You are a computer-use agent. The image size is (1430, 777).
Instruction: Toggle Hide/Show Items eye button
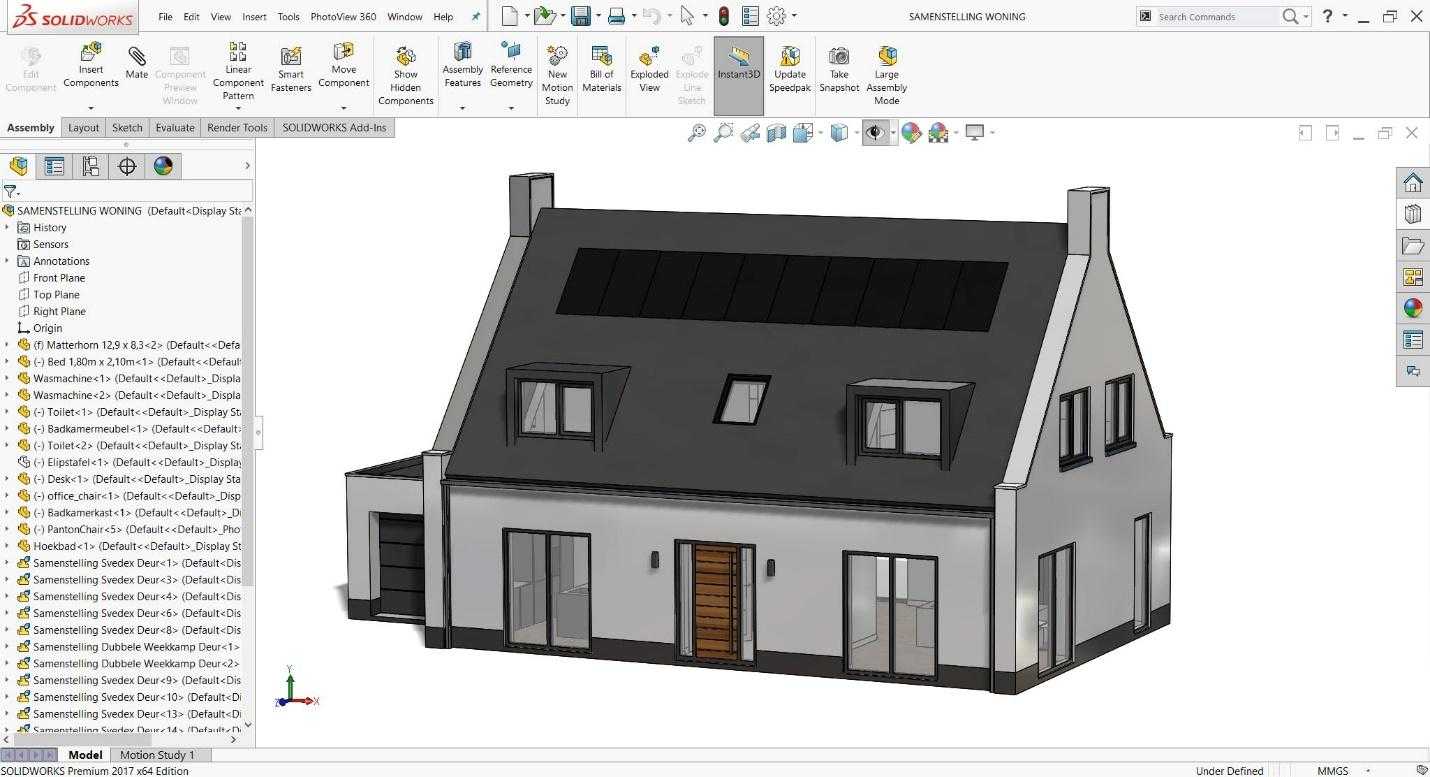tap(875, 132)
